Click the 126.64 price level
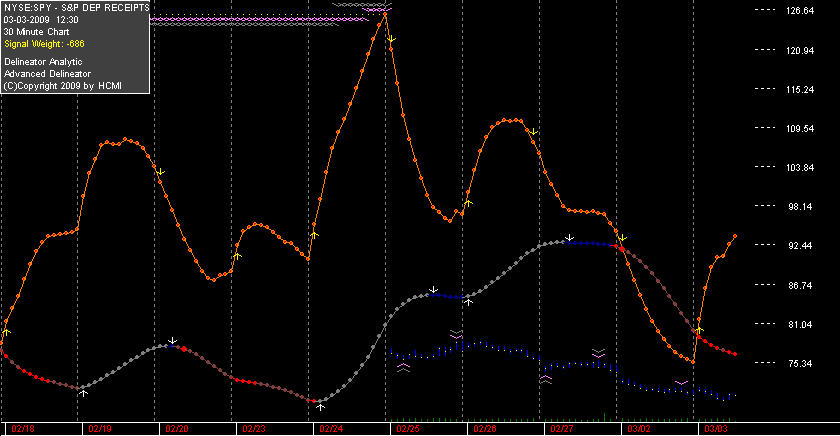Viewport: 840px width, 436px height. pyautogui.click(x=800, y=11)
